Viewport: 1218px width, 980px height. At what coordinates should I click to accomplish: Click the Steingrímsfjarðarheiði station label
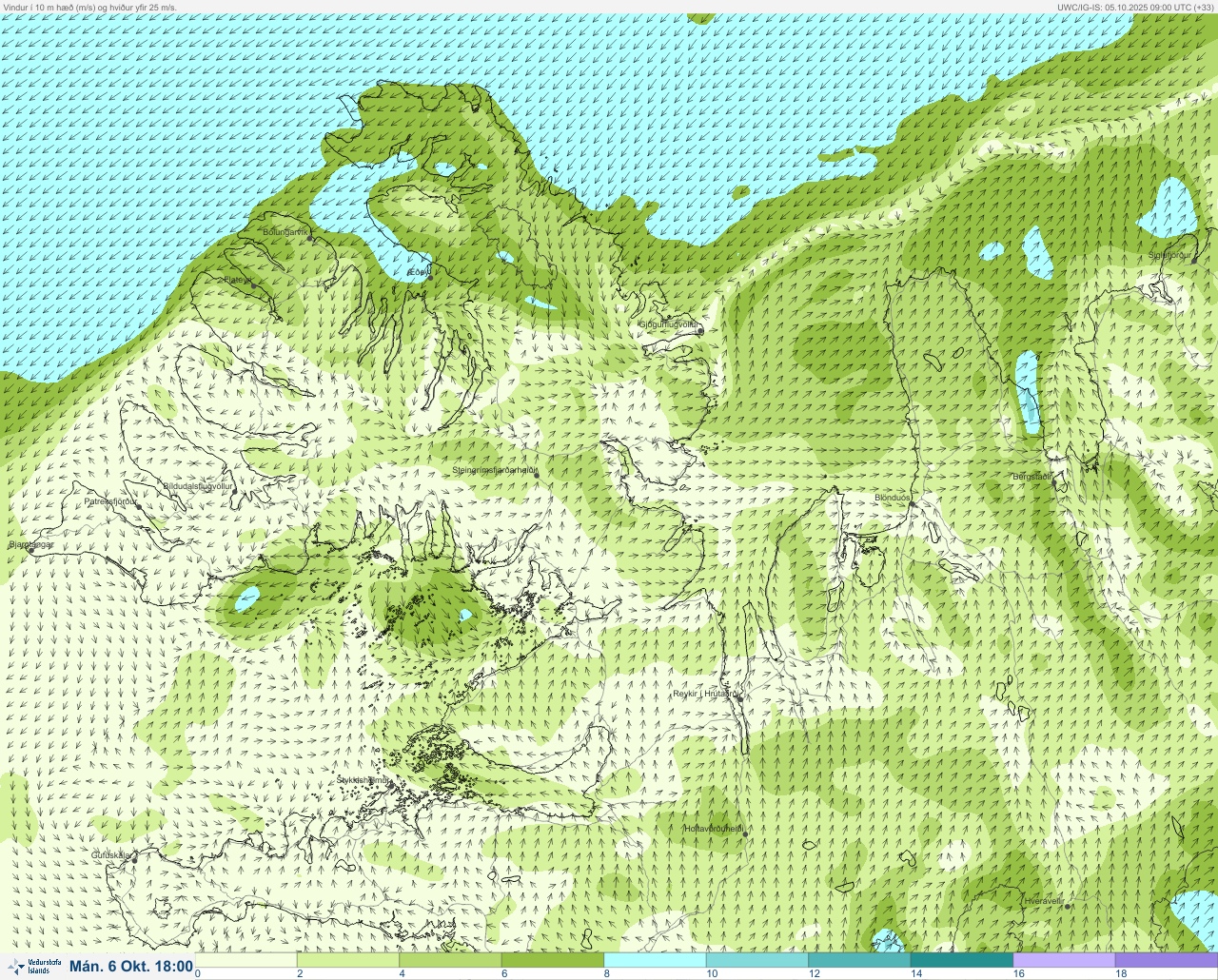click(x=495, y=470)
